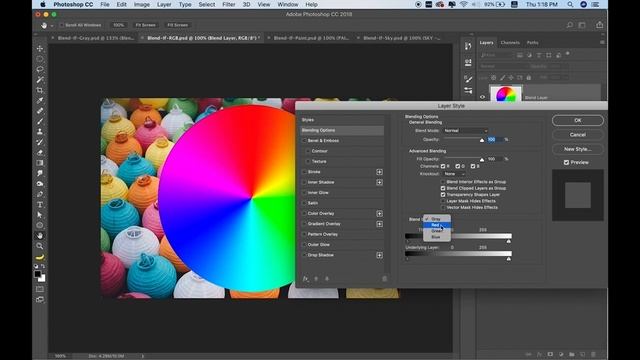Screen dimensions: 640x360
Task: Add another Stroke effect with plus icon
Action: point(379,172)
